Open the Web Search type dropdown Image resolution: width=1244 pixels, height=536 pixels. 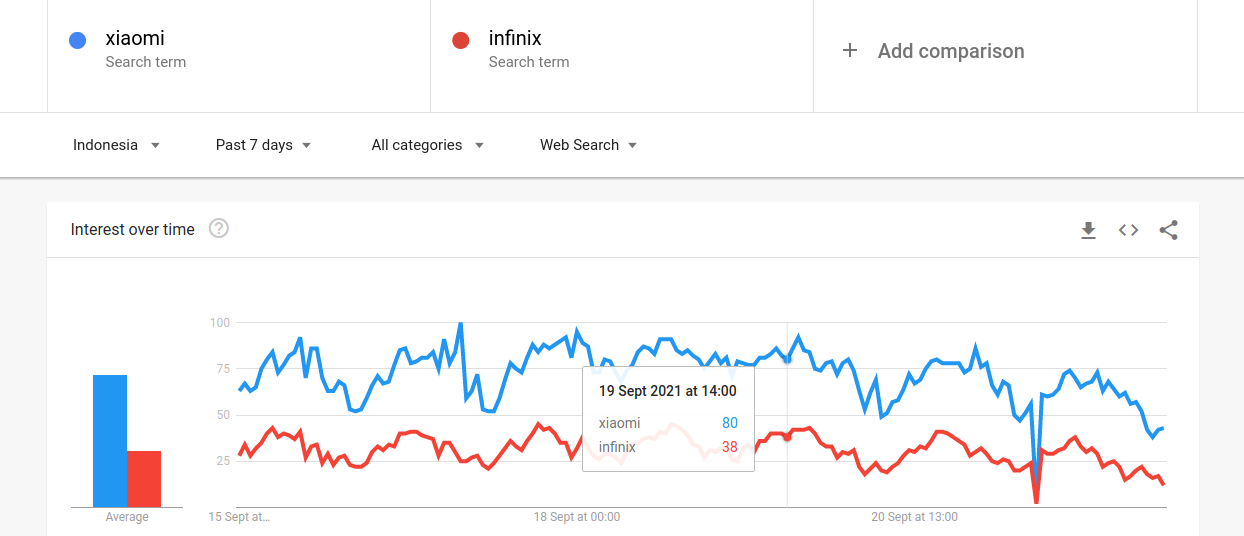click(x=588, y=145)
